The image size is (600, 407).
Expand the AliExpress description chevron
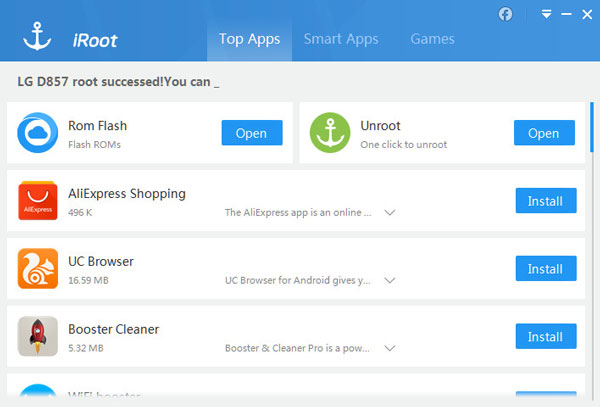390,213
